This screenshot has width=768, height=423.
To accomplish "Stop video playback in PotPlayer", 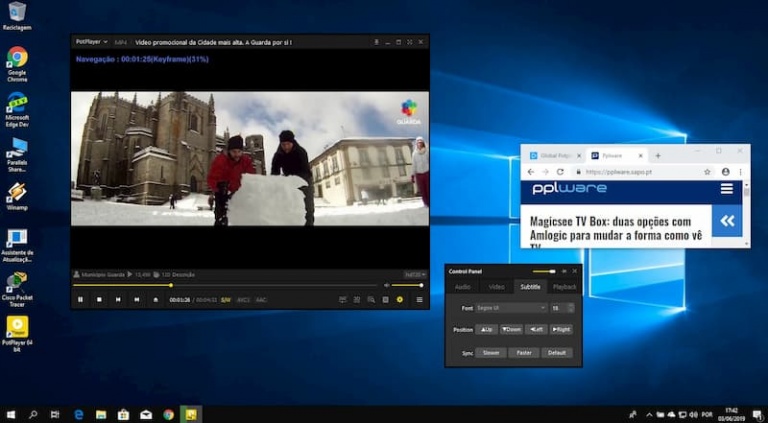I will [x=98, y=299].
